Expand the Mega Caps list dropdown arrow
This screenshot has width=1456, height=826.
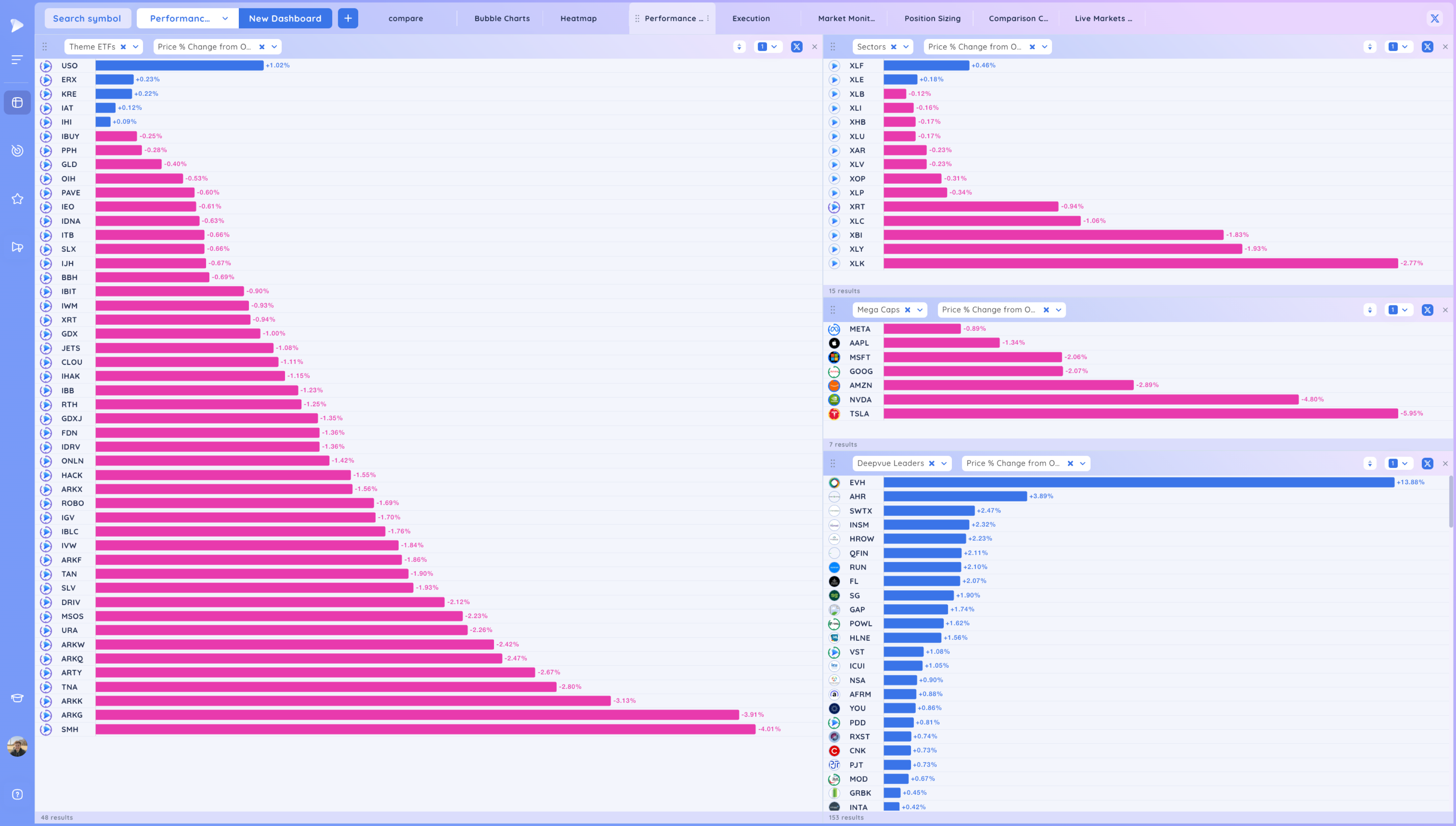(x=920, y=310)
